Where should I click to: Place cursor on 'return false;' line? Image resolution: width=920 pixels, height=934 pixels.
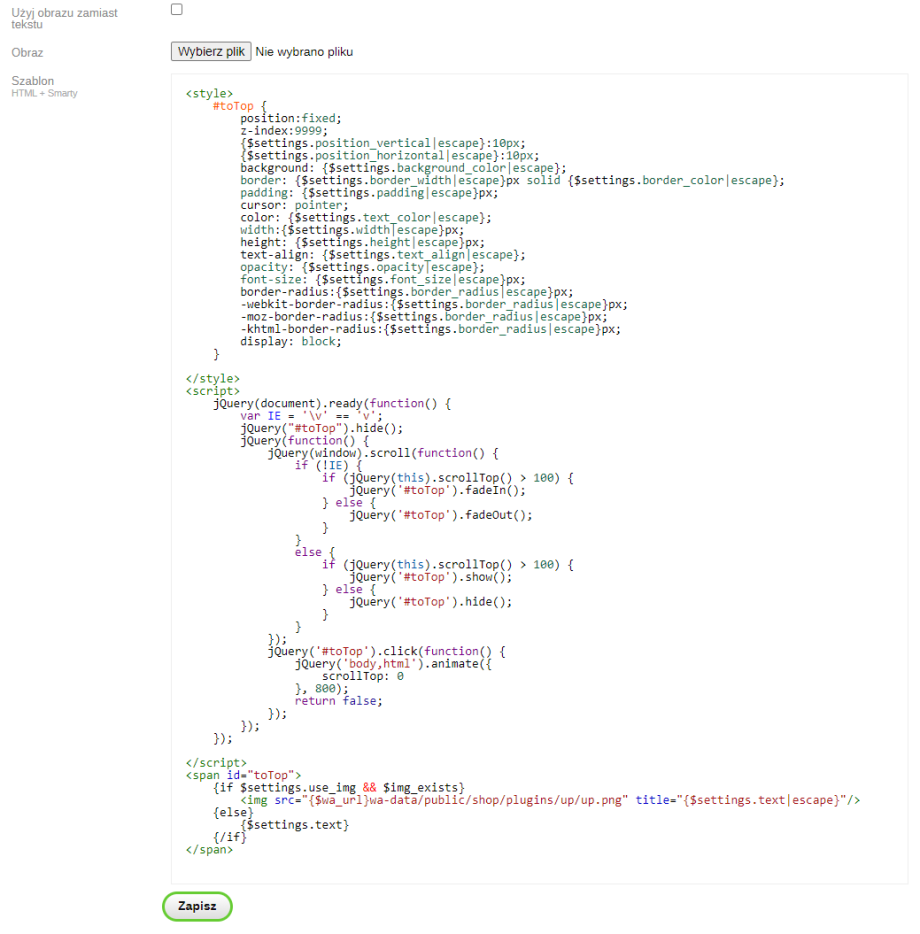point(338,701)
